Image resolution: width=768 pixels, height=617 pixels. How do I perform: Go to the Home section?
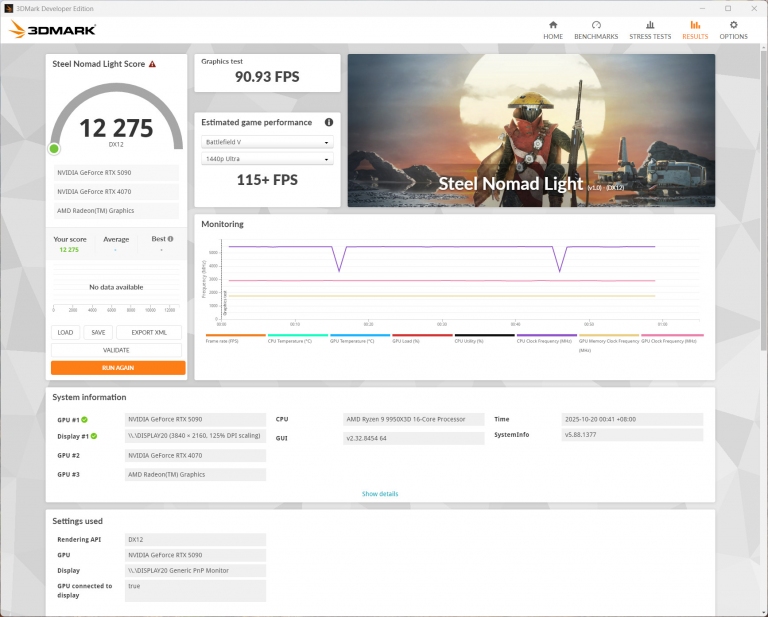(553, 29)
